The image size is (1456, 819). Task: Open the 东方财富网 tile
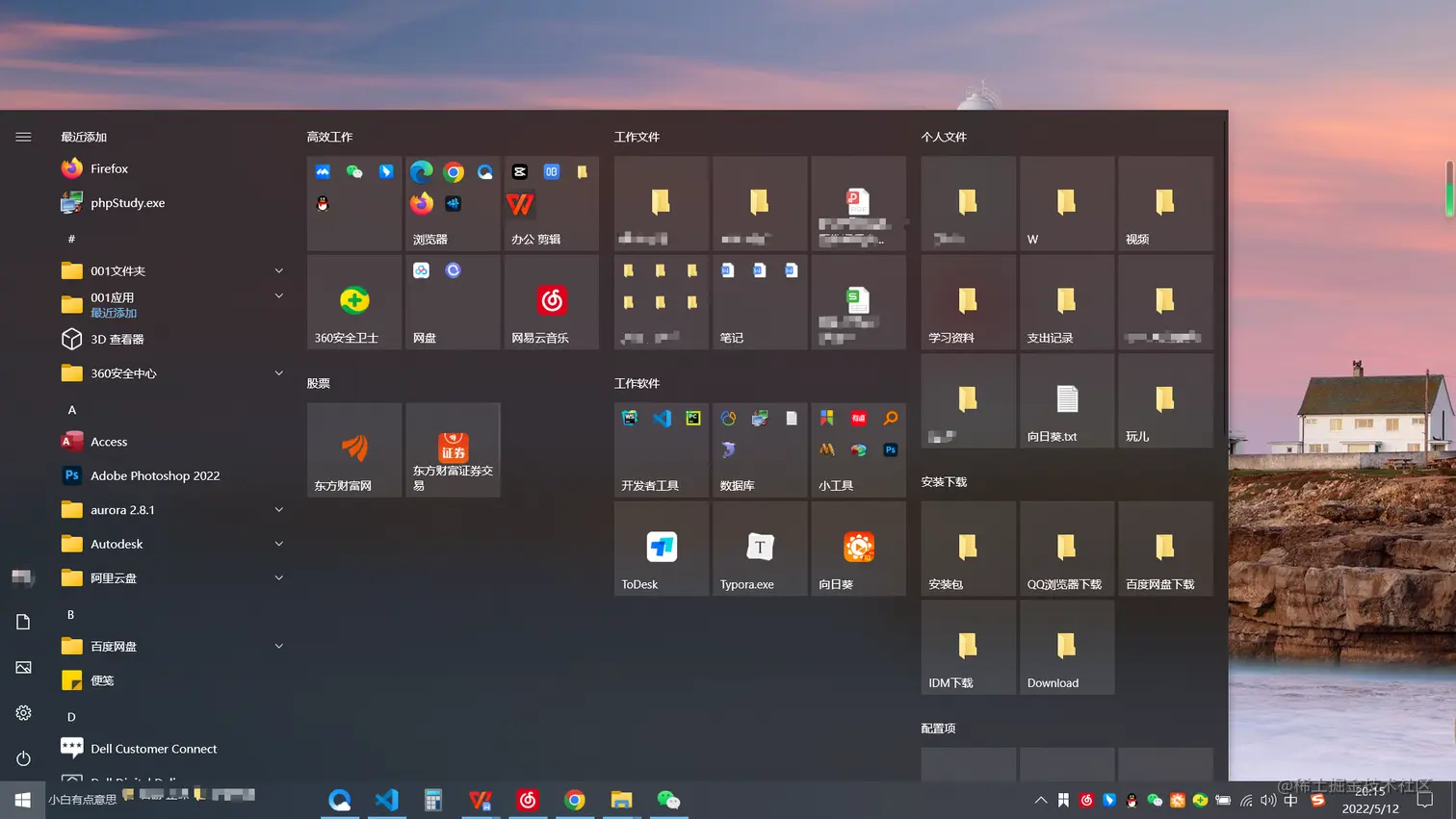pyautogui.click(x=354, y=450)
